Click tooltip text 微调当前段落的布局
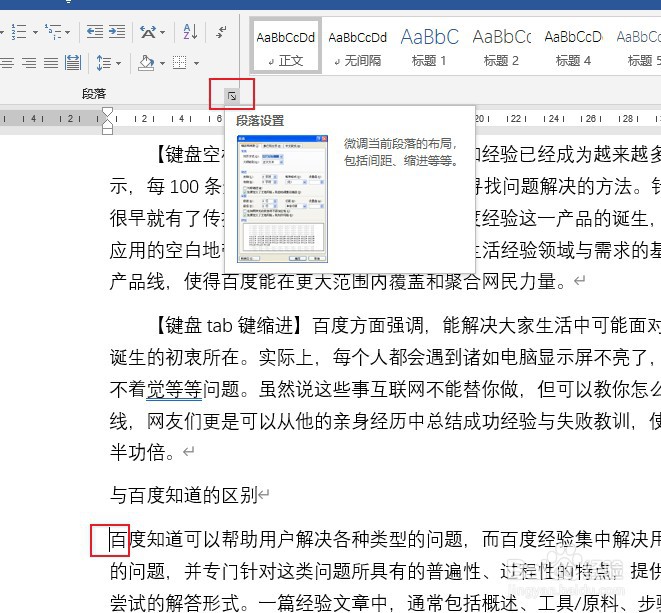This screenshot has width=661, height=613. point(397,144)
